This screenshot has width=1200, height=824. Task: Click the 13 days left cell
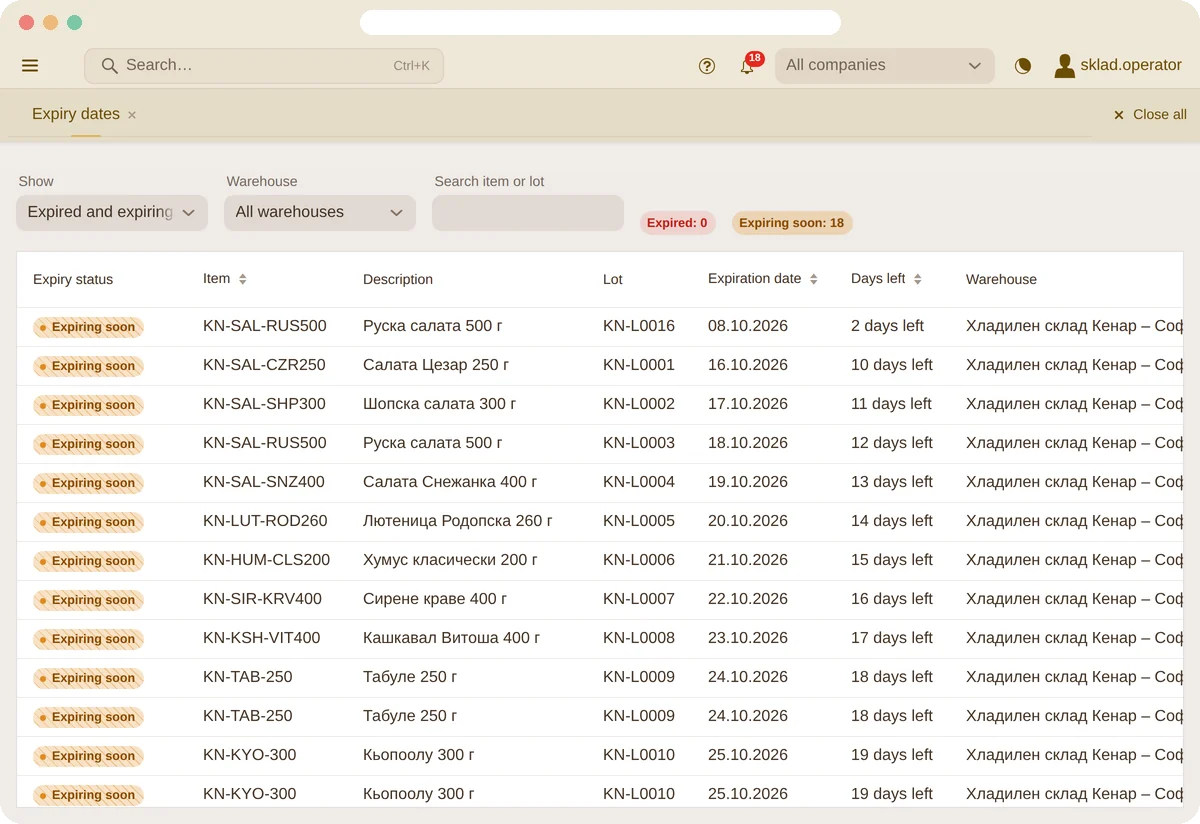892,482
